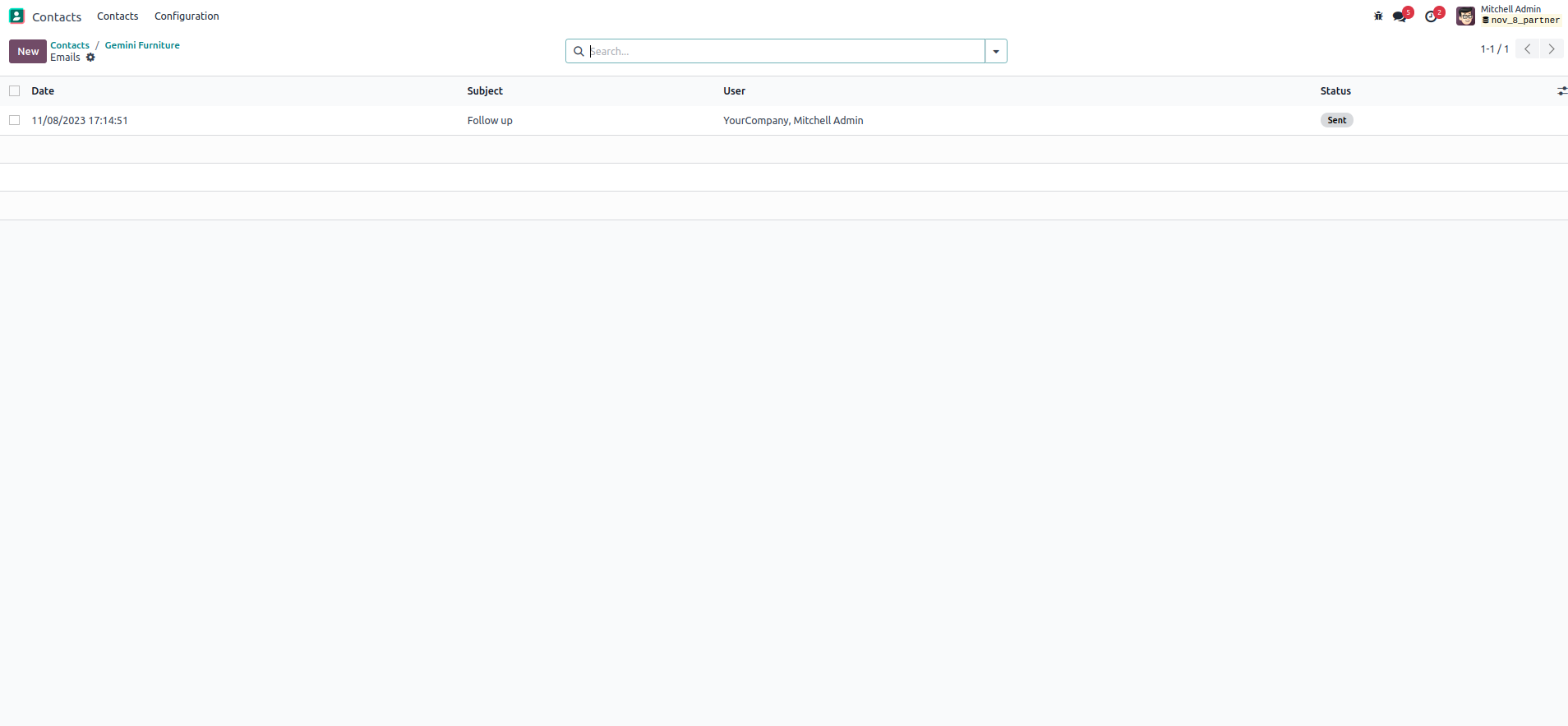The image size is (1568, 726).
Task: Open the activities clock icon
Action: 1432,16
